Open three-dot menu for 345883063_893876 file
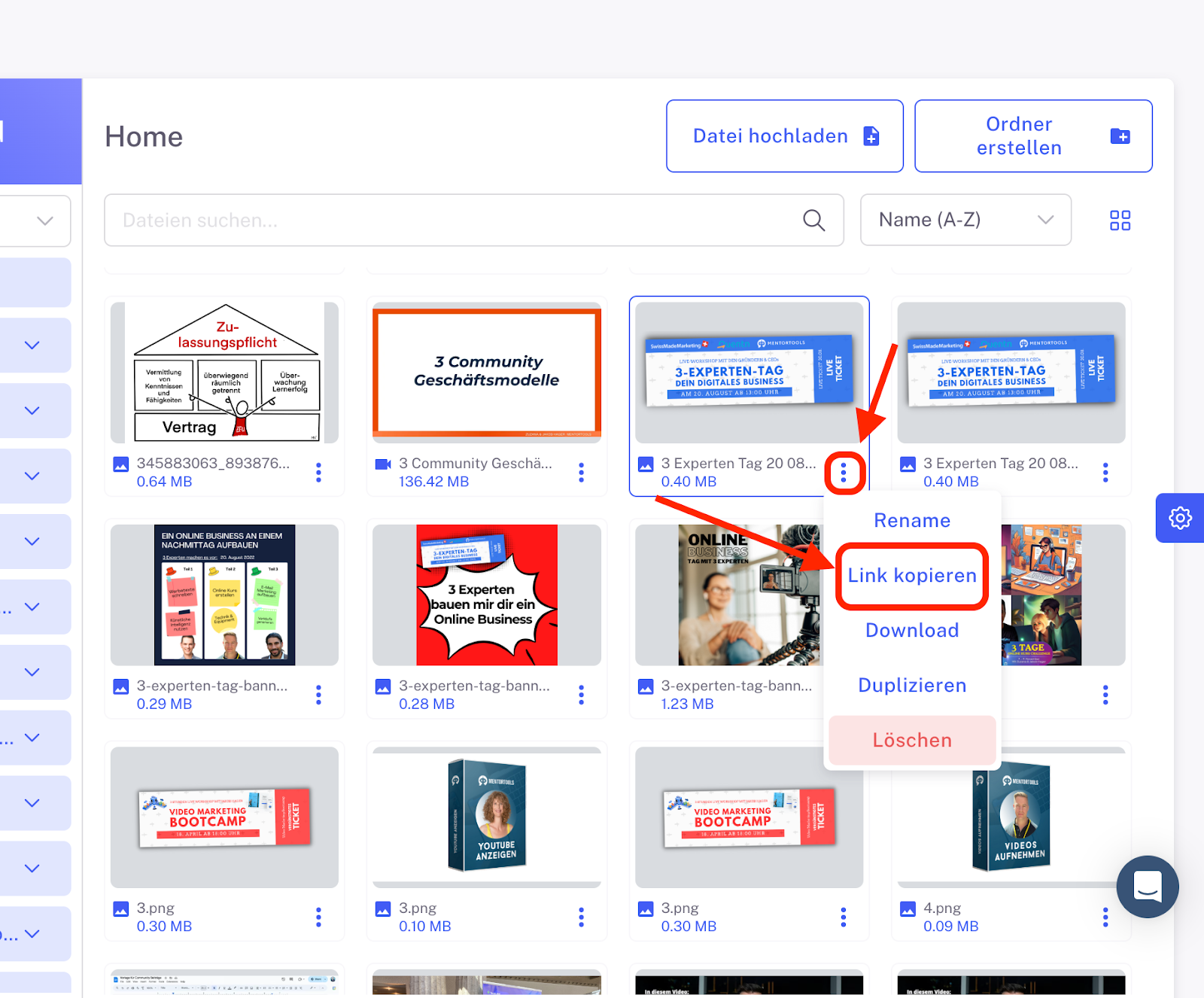Screen dimensions: 1204x998 click(x=318, y=472)
